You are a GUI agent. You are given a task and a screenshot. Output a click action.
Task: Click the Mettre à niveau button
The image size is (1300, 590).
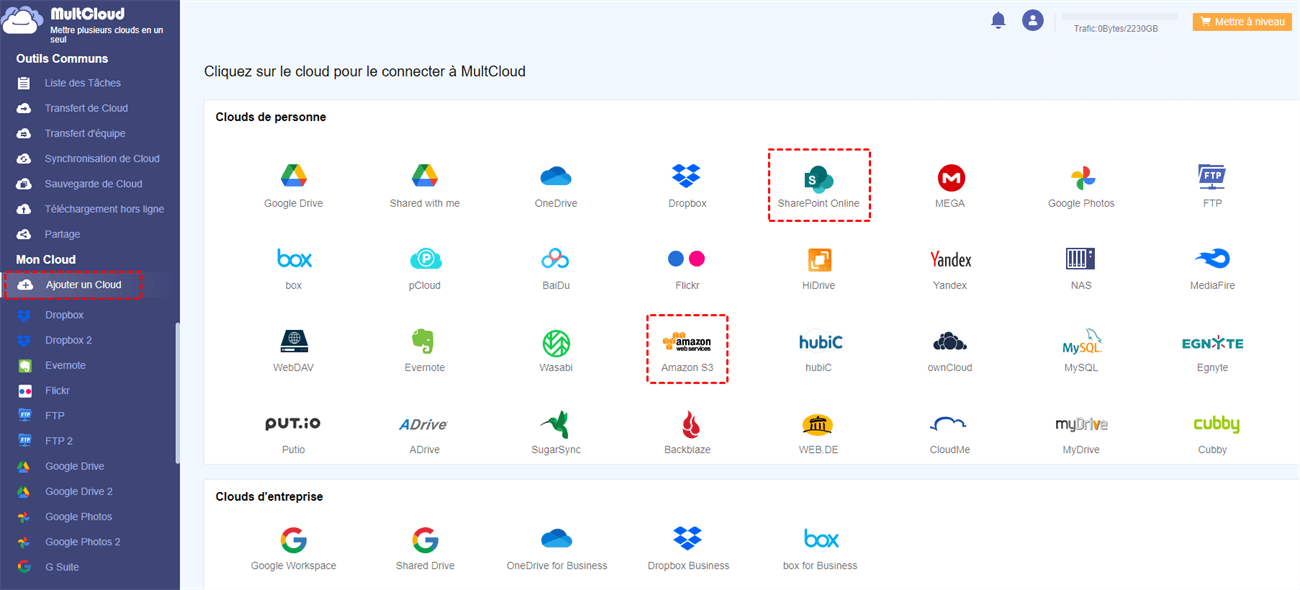point(1242,21)
